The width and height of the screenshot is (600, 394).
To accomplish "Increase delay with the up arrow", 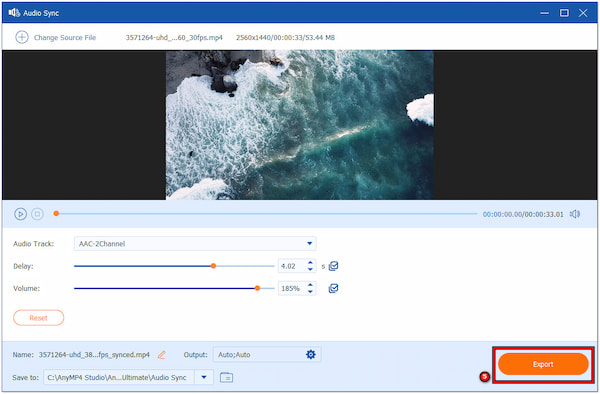I will click(x=310, y=263).
